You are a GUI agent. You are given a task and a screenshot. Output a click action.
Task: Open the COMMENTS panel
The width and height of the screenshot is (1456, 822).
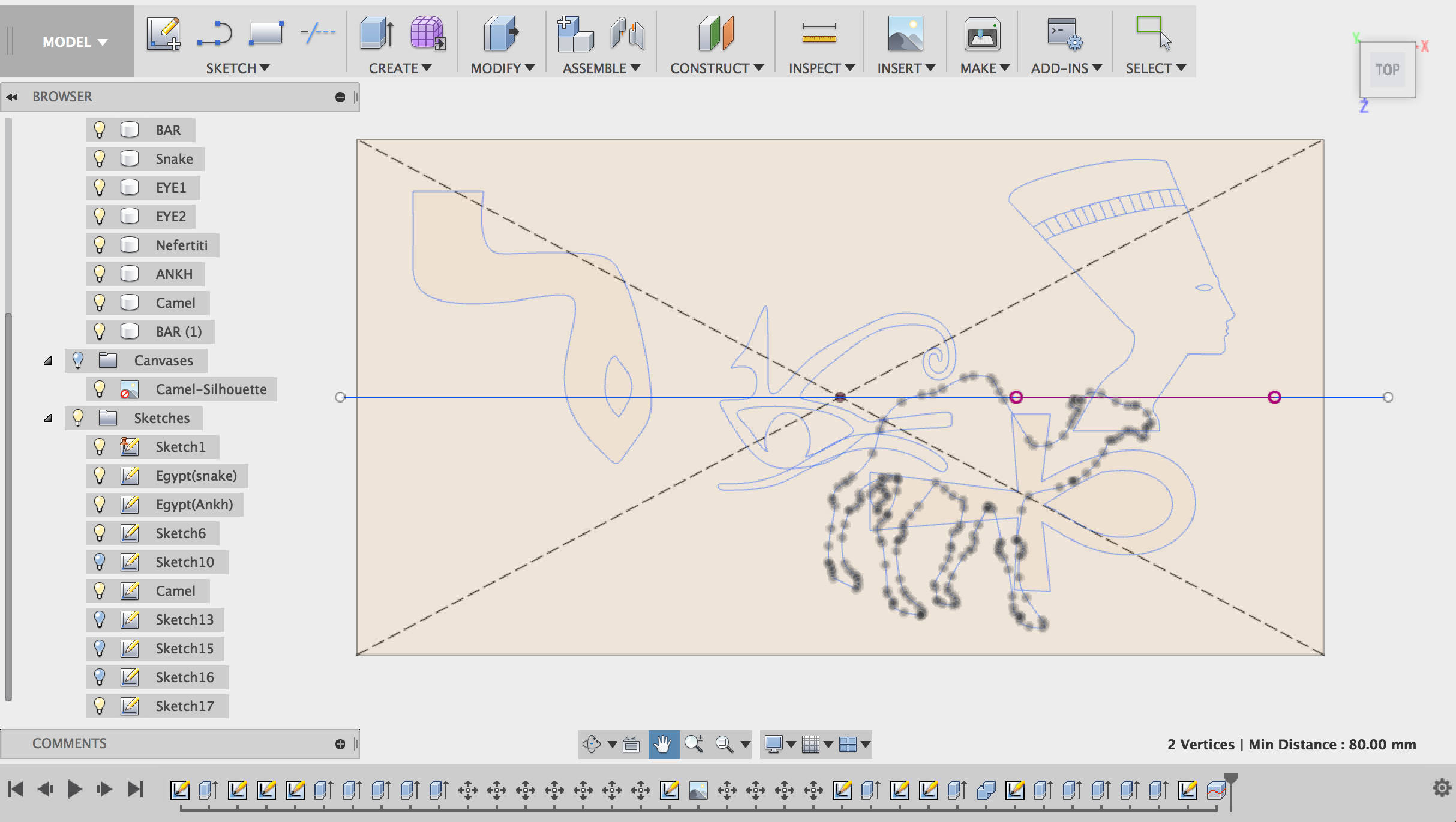tap(69, 743)
